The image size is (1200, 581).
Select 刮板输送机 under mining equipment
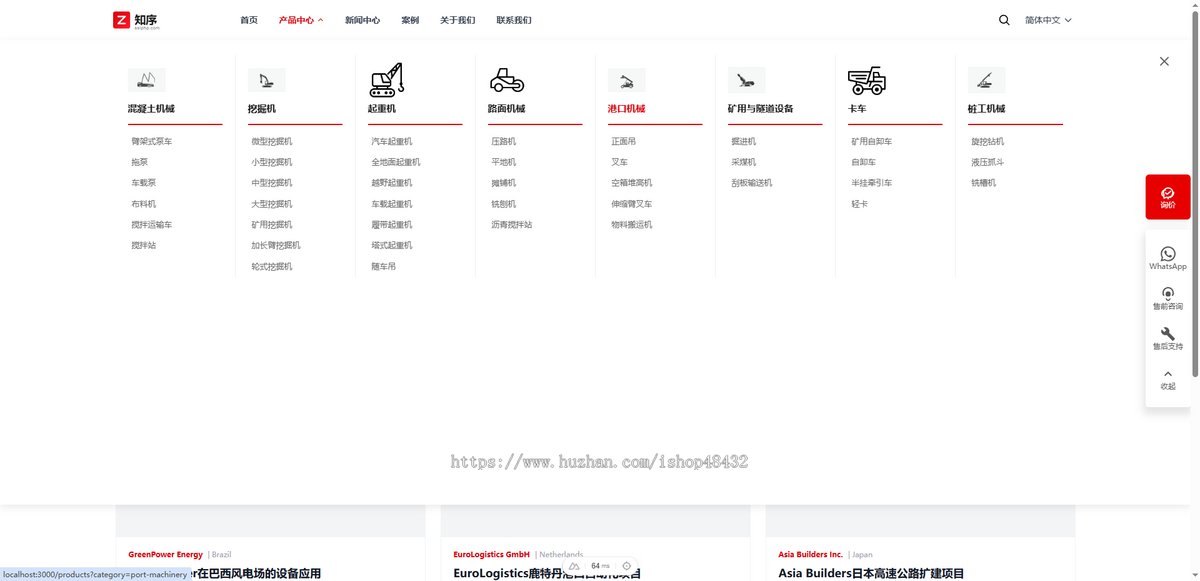752,183
